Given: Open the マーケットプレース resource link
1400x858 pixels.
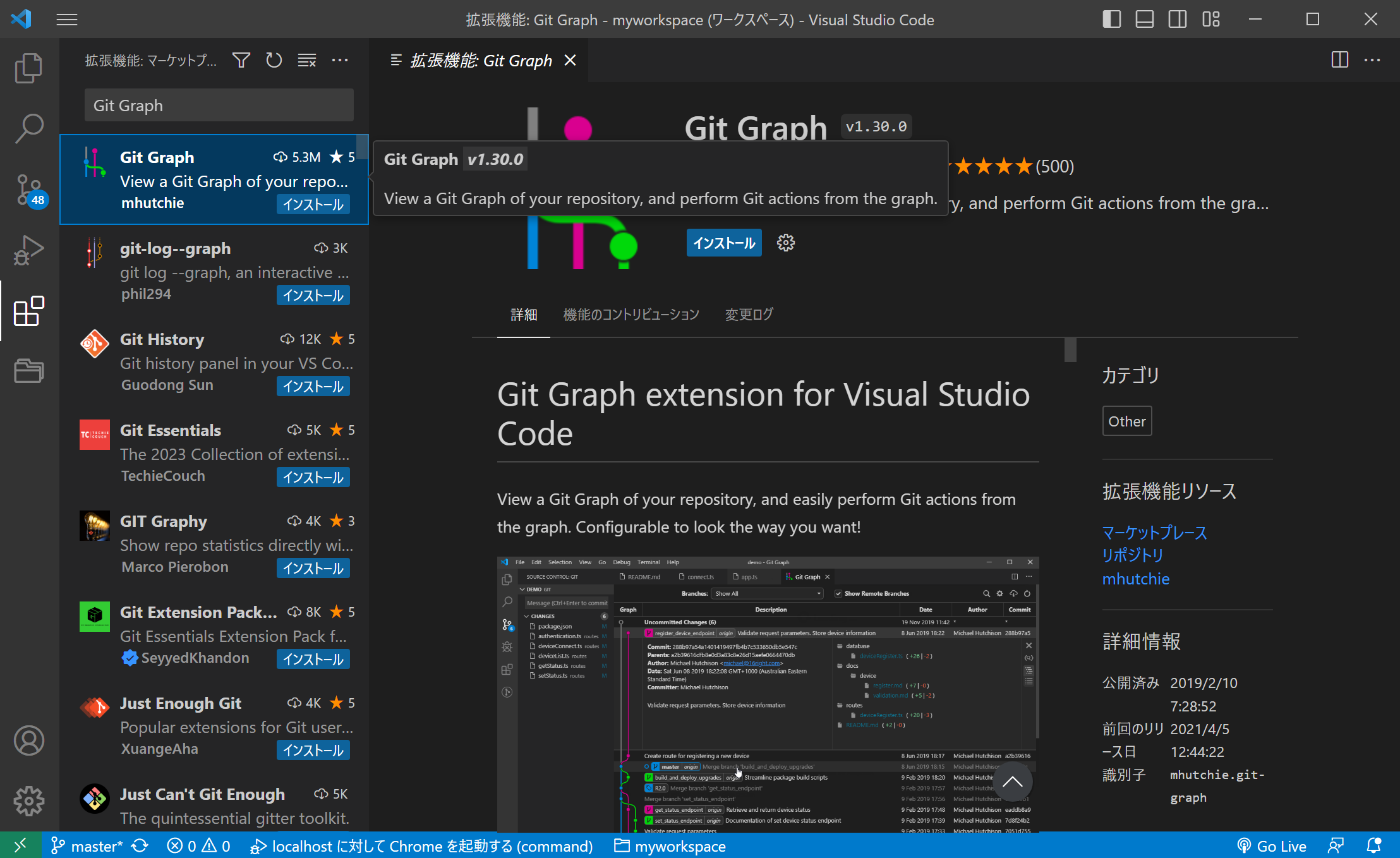Looking at the screenshot, I should [1154, 533].
